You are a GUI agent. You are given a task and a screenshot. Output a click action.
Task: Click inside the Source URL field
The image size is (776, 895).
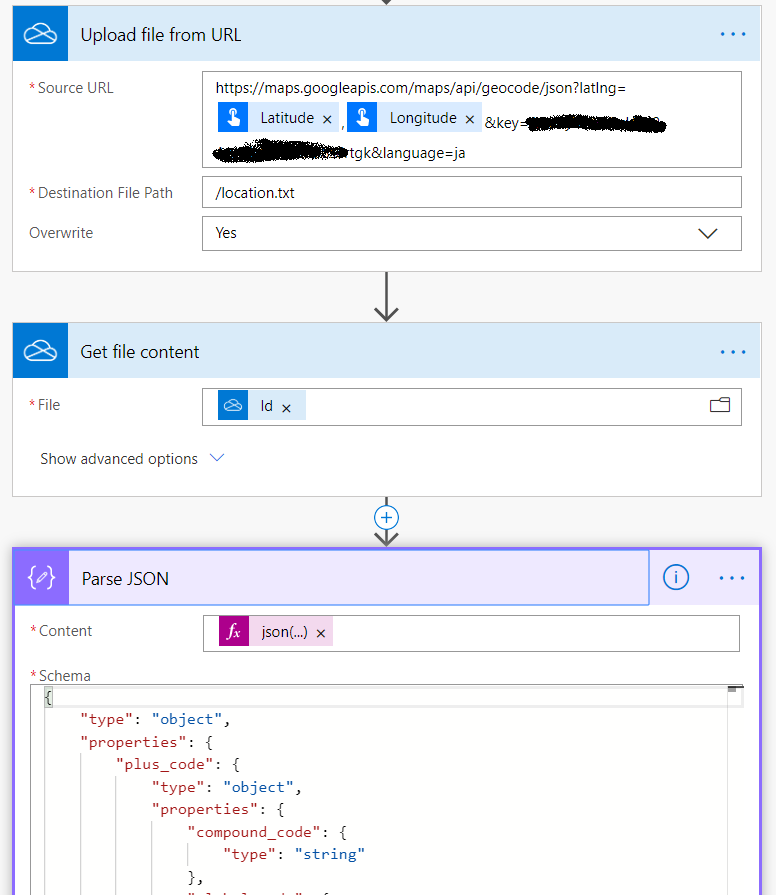[x=472, y=119]
